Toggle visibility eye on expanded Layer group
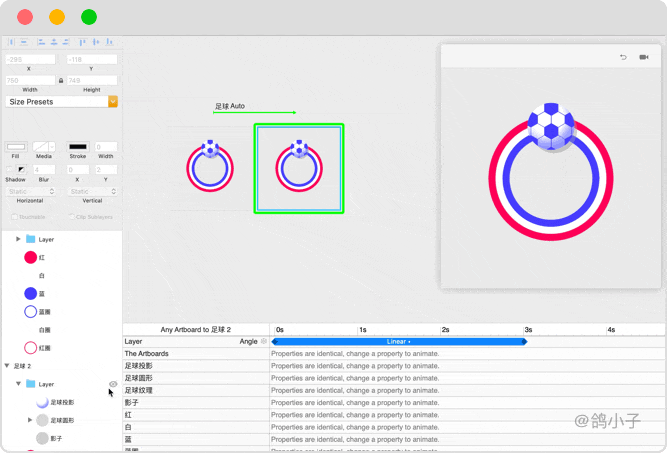The image size is (667, 453). (113, 384)
